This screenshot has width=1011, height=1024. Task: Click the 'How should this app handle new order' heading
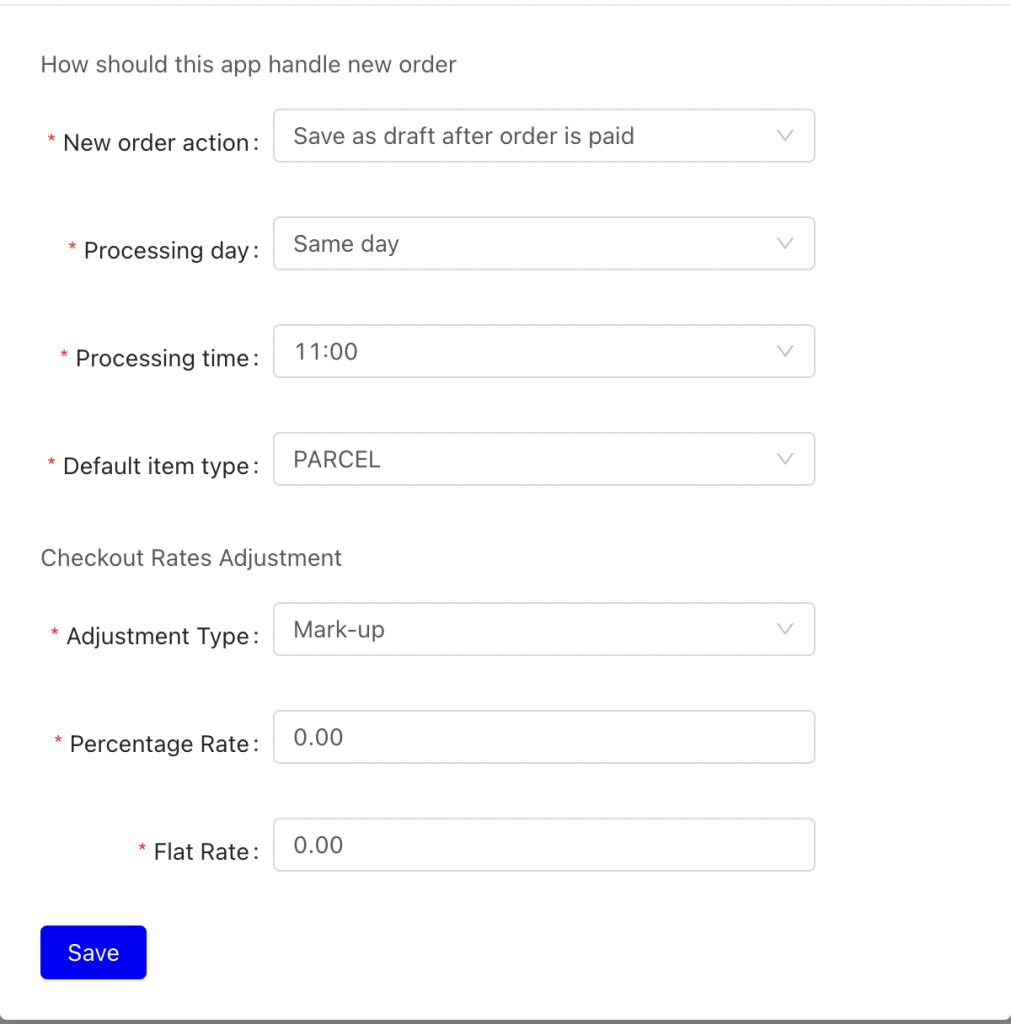(248, 65)
